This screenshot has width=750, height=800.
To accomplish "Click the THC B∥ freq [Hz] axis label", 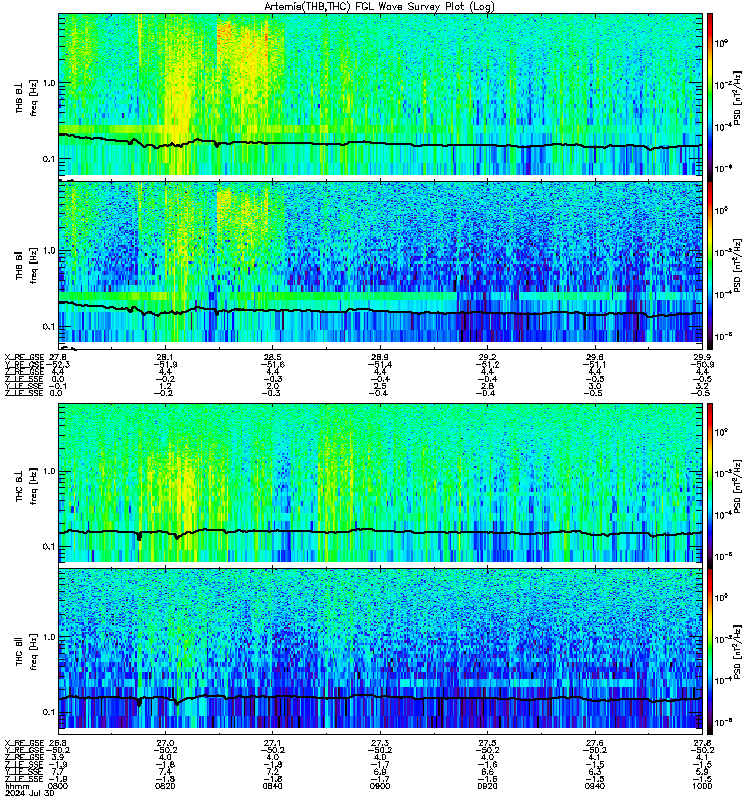I will [x=26, y=652].
